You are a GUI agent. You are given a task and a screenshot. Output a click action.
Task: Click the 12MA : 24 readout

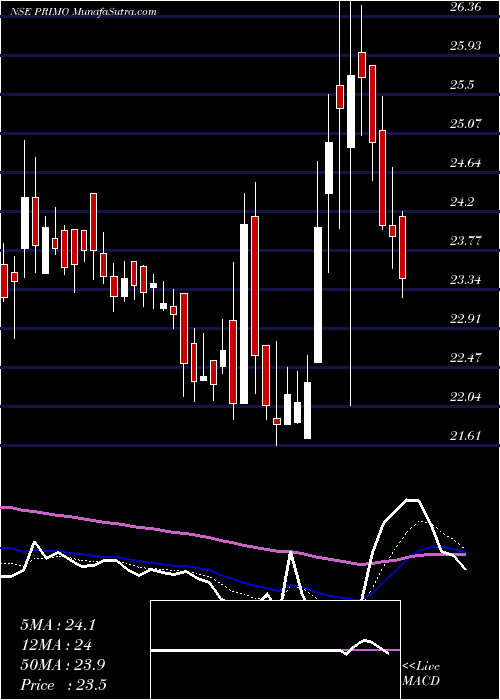click(56, 645)
